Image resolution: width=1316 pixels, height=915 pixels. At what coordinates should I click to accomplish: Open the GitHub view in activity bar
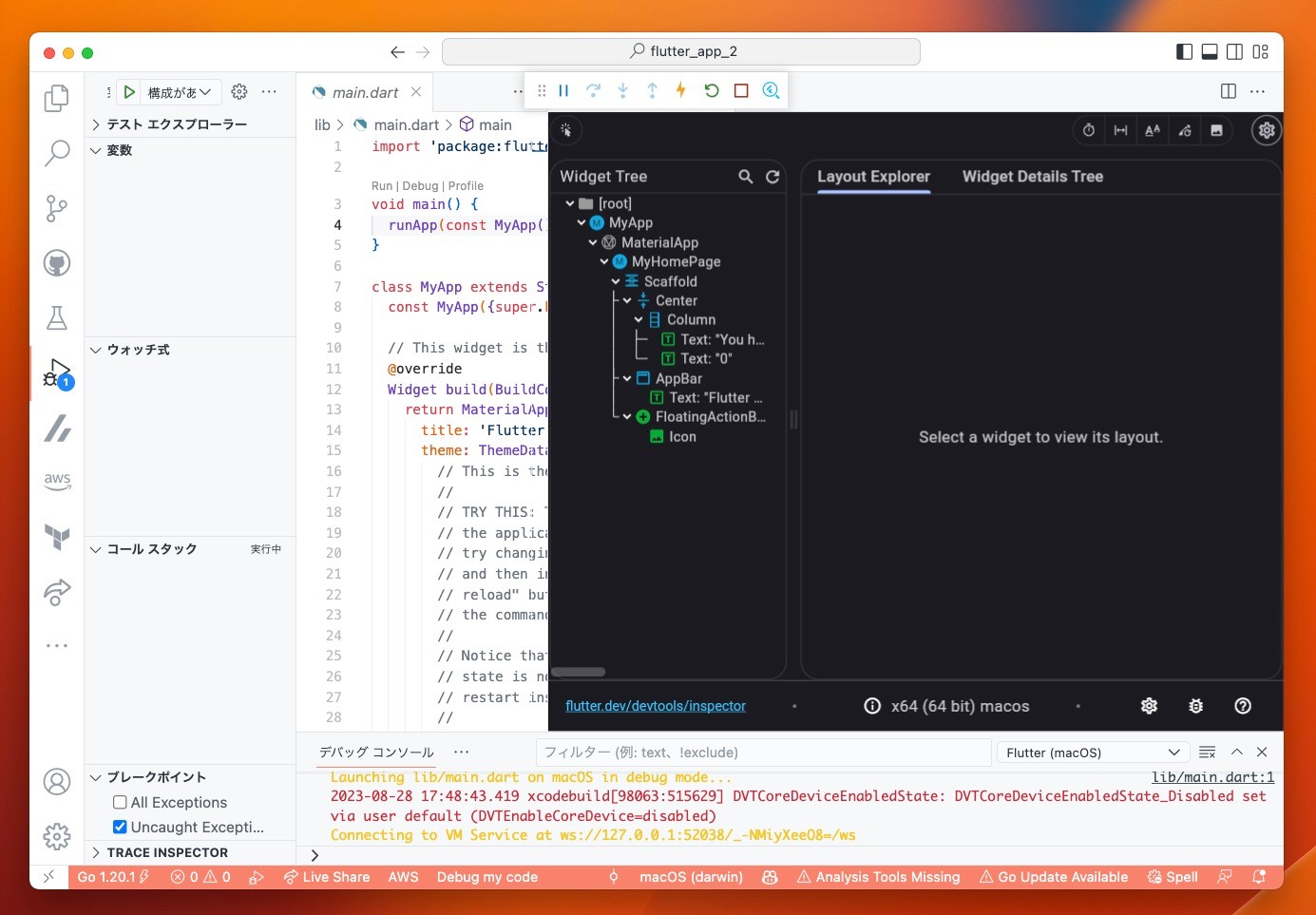pyautogui.click(x=57, y=263)
